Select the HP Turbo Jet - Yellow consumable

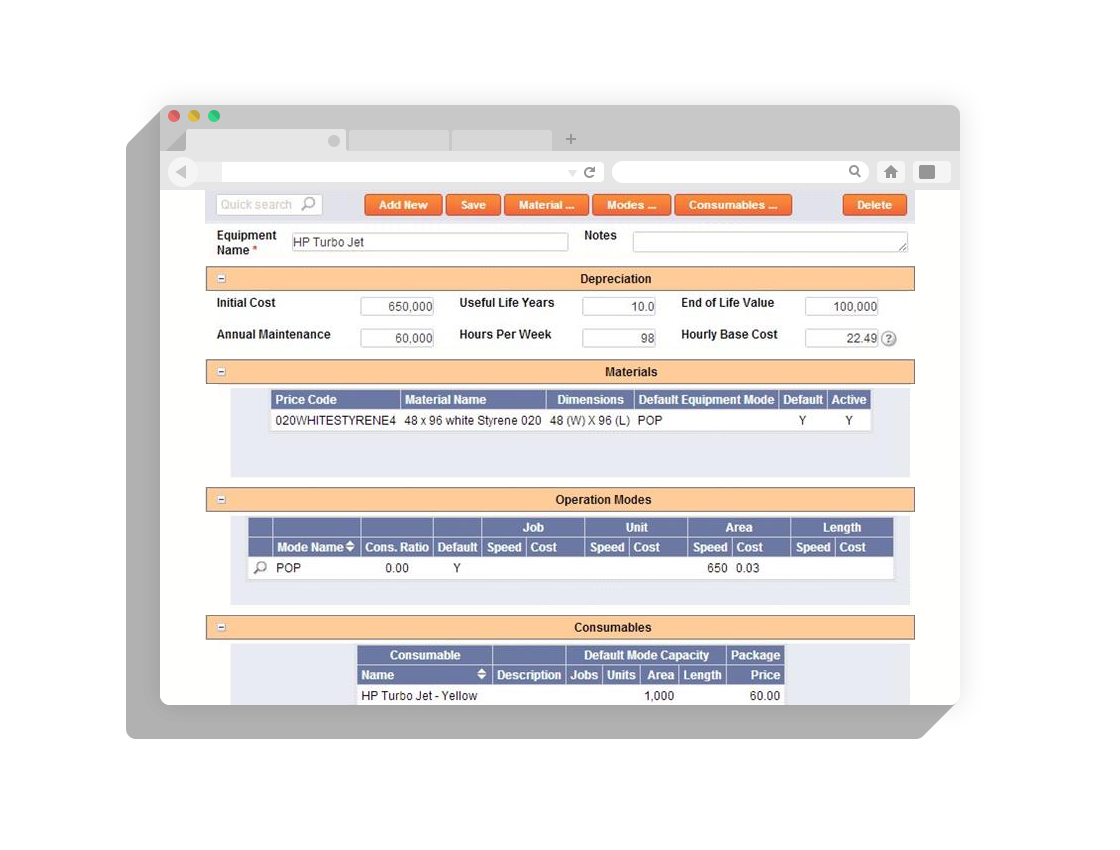[x=419, y=696]
